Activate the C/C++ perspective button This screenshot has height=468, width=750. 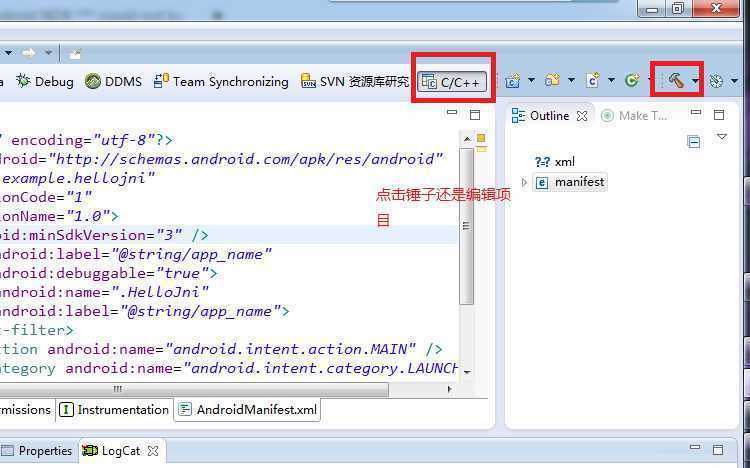point(452,82)
